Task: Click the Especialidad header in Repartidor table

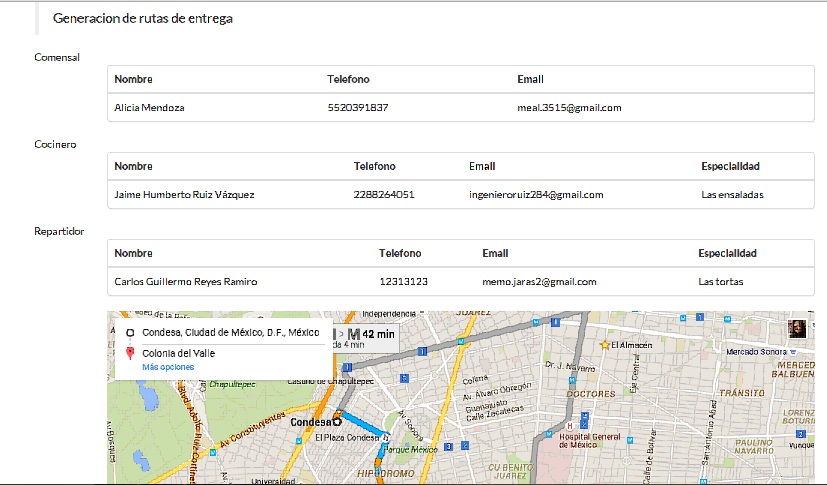Action: (x=727, y=253)
